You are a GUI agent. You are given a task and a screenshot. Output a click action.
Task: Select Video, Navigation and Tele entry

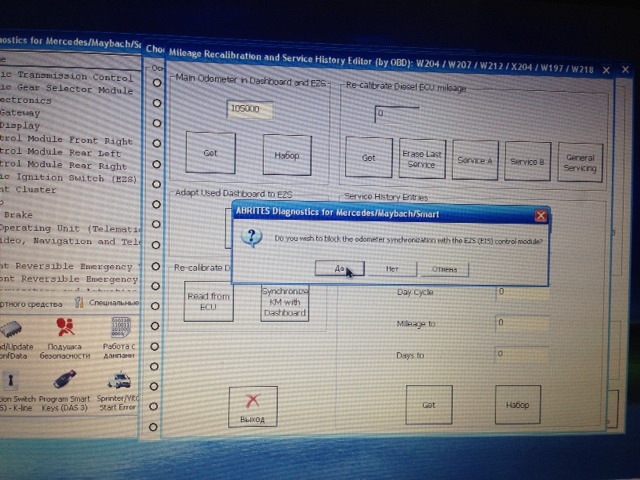70,241
